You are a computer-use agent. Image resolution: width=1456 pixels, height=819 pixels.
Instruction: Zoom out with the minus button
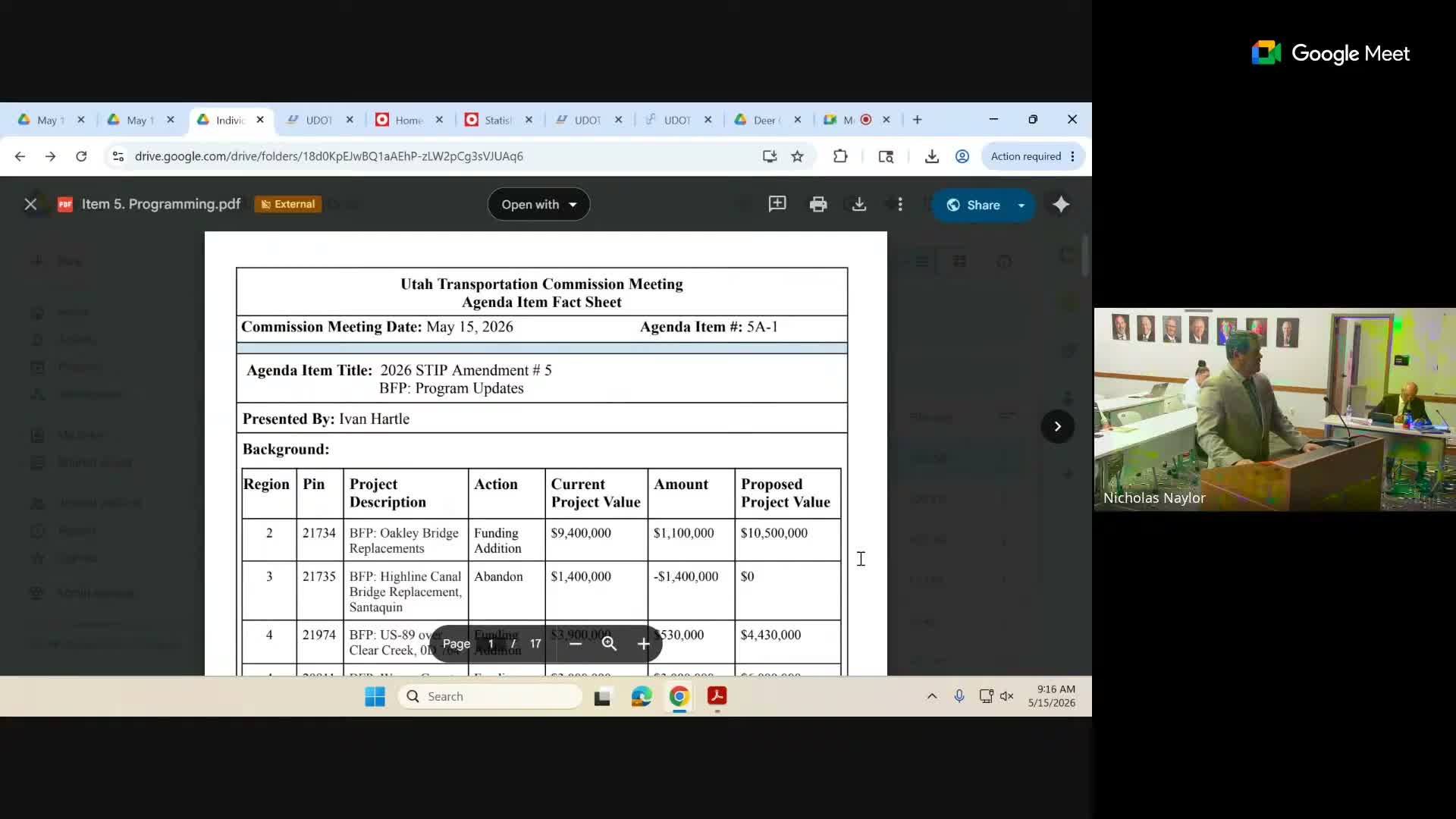(x=576, y=644)
